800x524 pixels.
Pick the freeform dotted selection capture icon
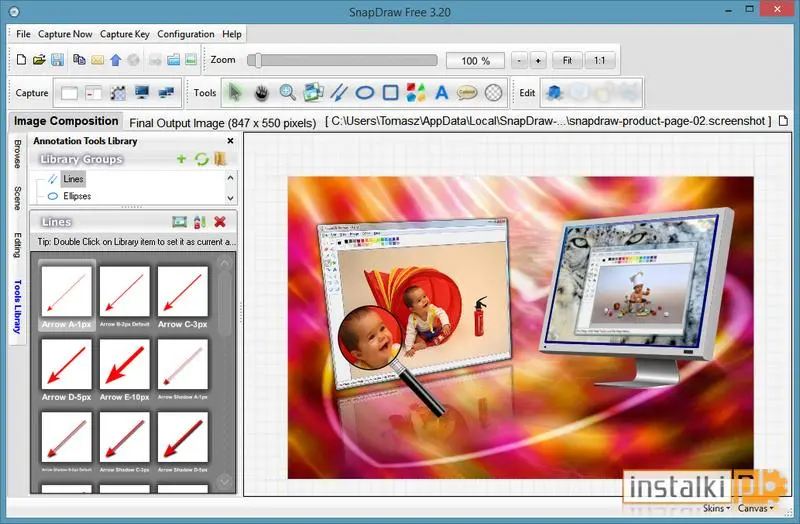[118, 93]
